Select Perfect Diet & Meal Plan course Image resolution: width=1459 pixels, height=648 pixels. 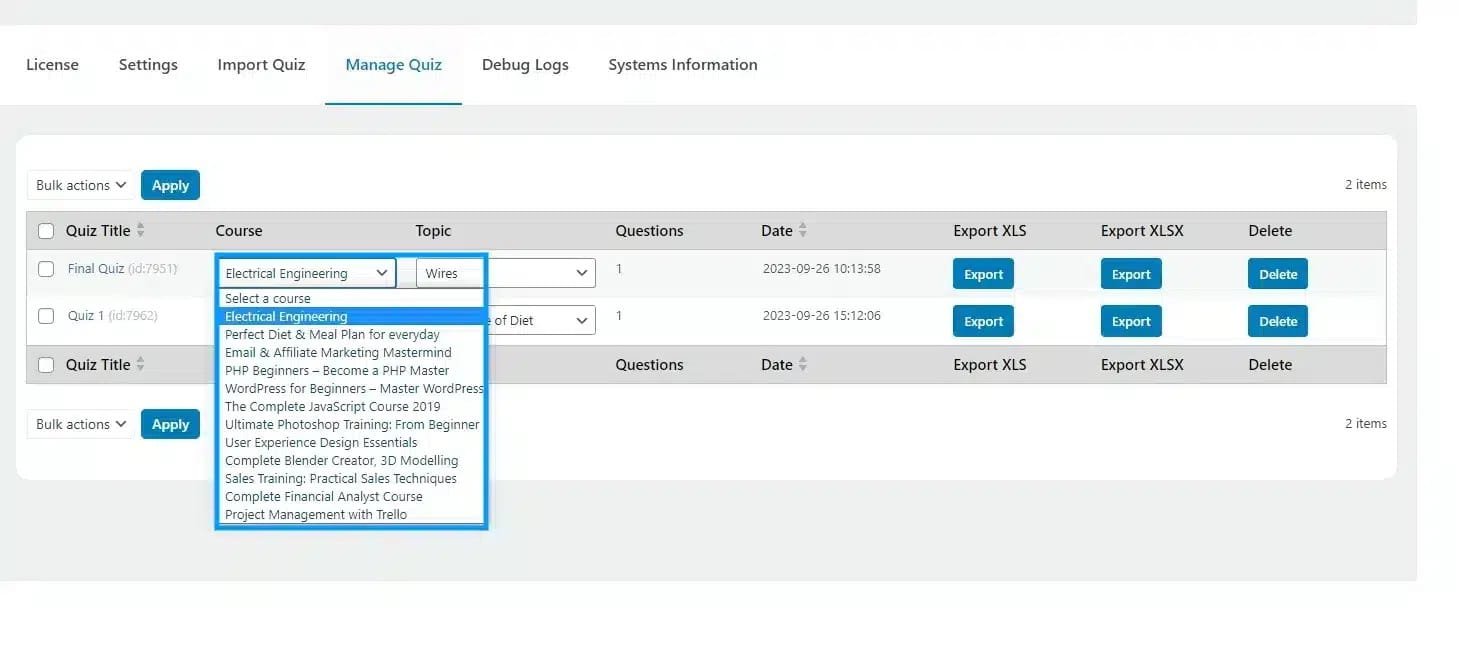[x=351, y=335]
